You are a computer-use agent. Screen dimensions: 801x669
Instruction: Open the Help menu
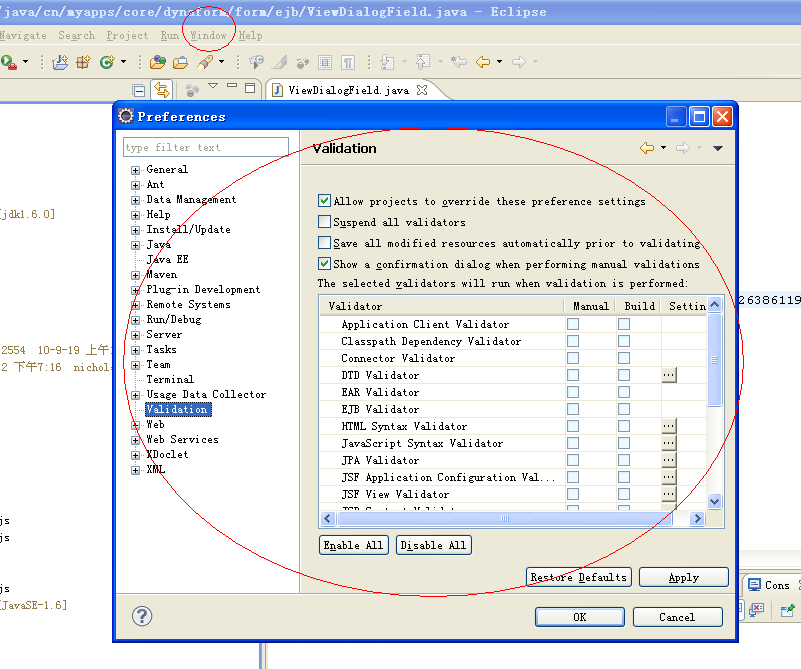click(x=250, y=35)
